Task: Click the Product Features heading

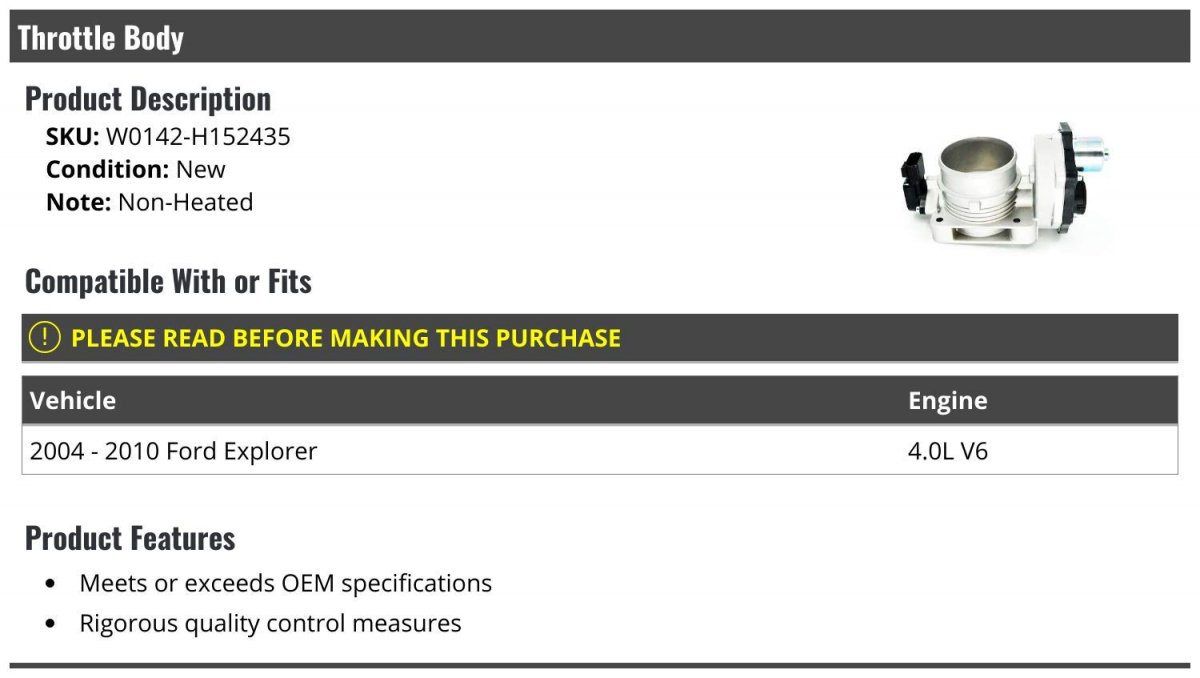Action: (x=130, y=538)
